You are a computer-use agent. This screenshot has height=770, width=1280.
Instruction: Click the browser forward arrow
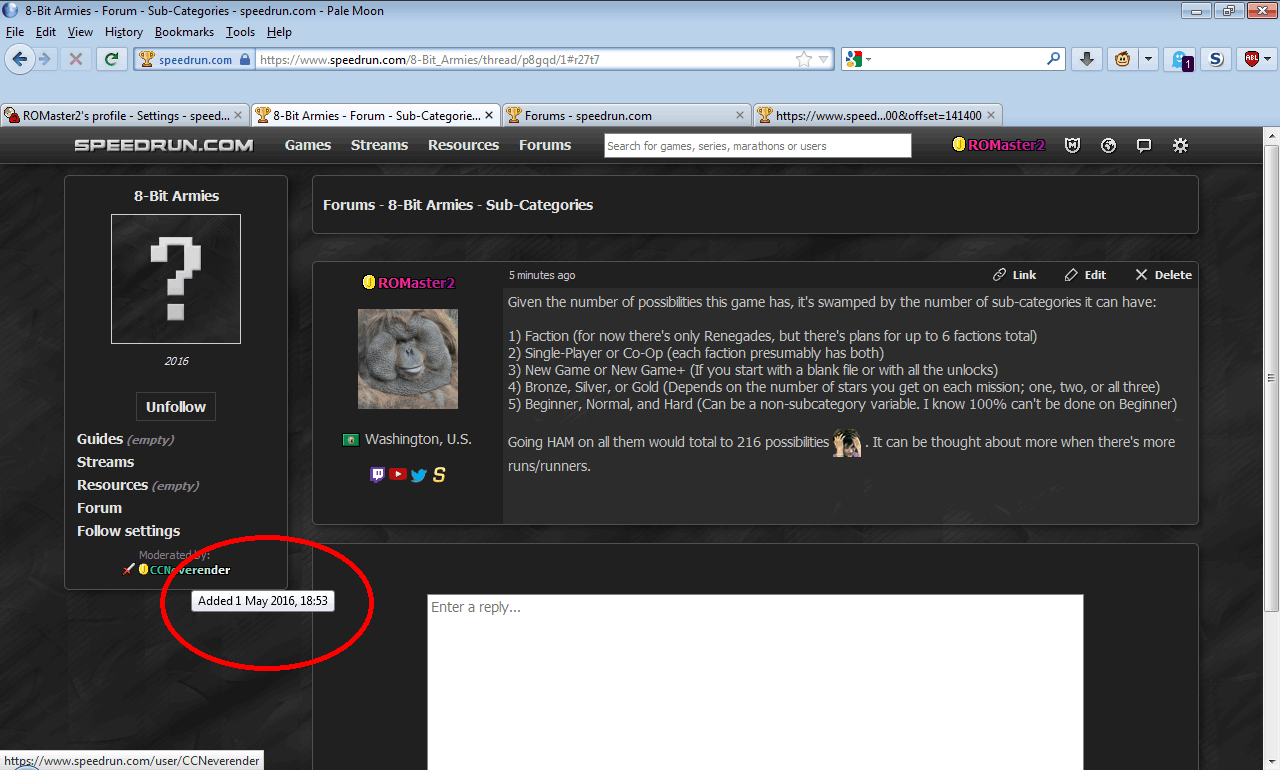pos(44,59)
